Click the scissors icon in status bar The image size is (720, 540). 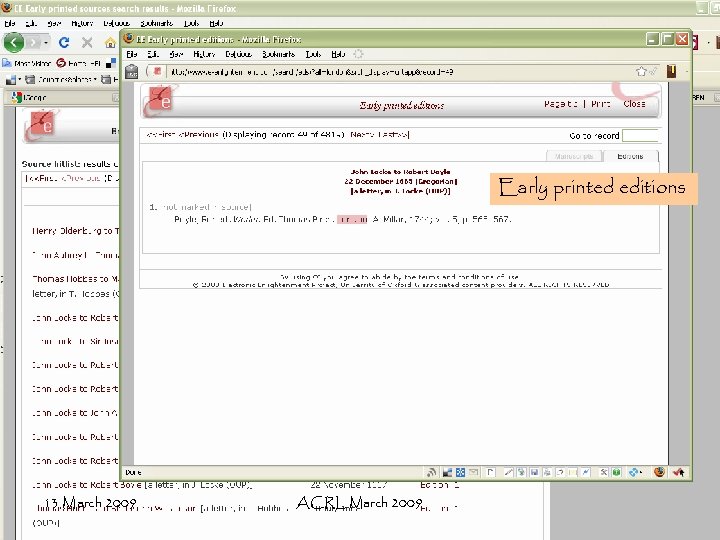[603, 472]
